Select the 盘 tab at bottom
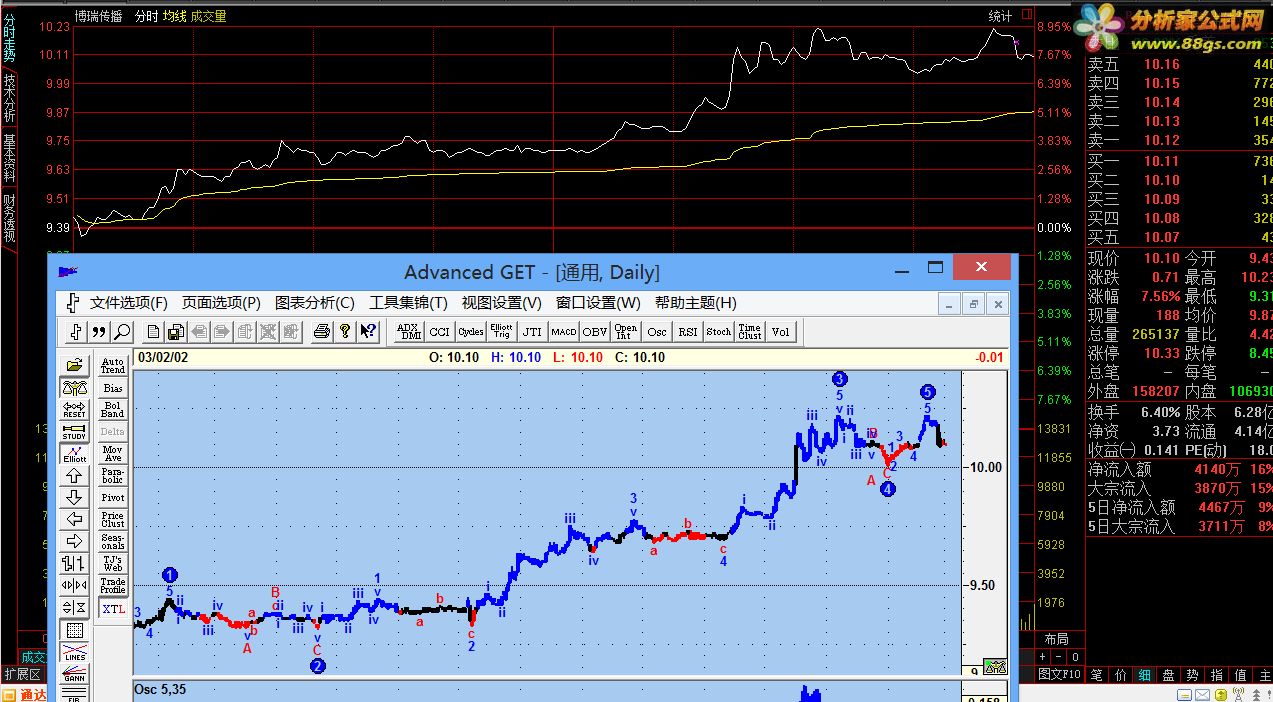This screenshot has width=1273, height=702. (x=1168, y=675)
